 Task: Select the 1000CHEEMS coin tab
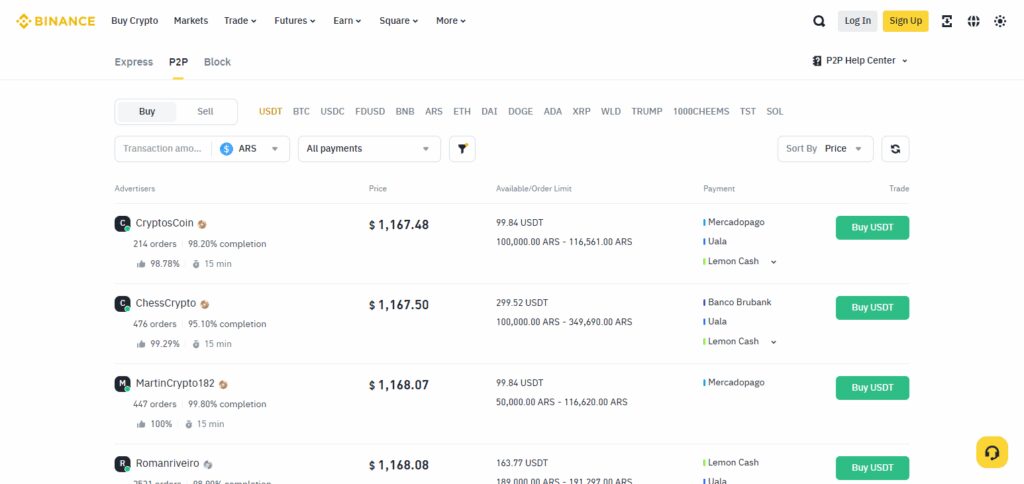coord(701,112)
